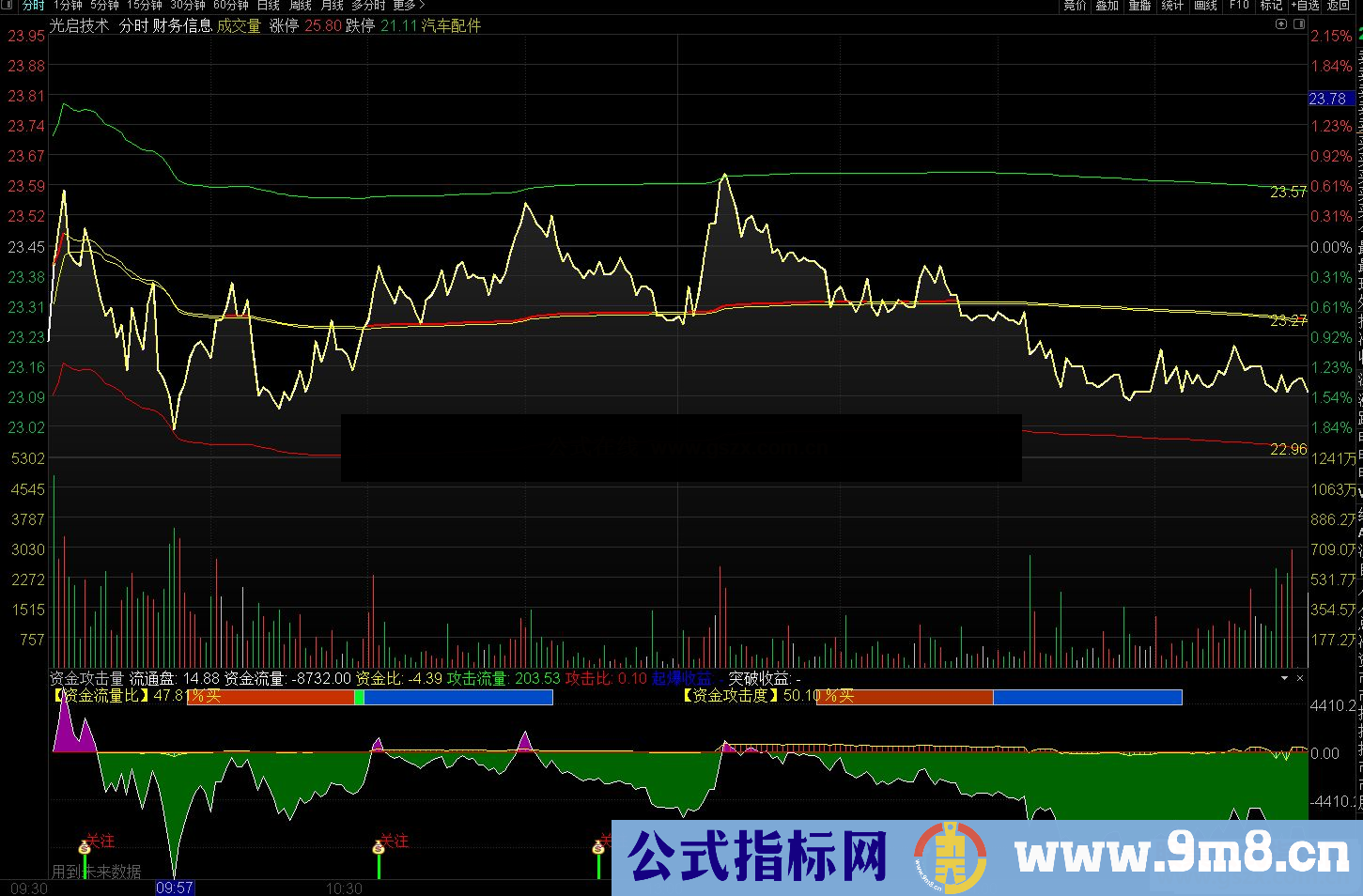
Task: Click the 资金流量比 47.81 progress bar
Action: (x=370, y=697)
